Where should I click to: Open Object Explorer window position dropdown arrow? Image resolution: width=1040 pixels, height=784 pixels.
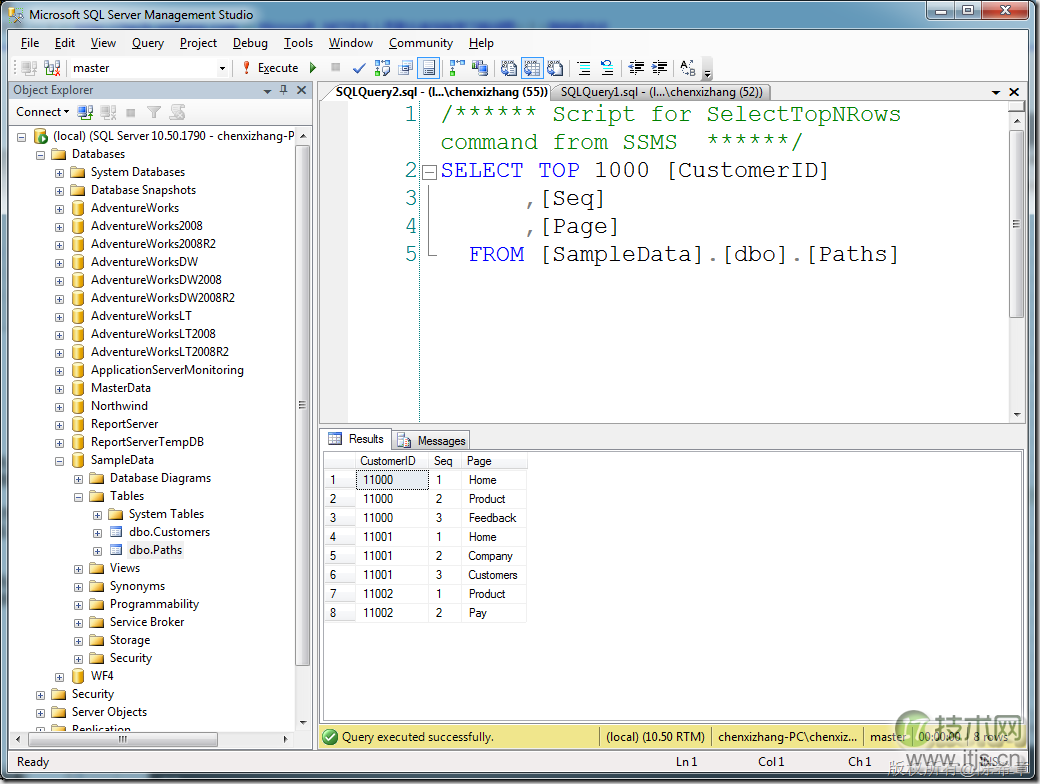pyautogui.click(x=267, y=90)
